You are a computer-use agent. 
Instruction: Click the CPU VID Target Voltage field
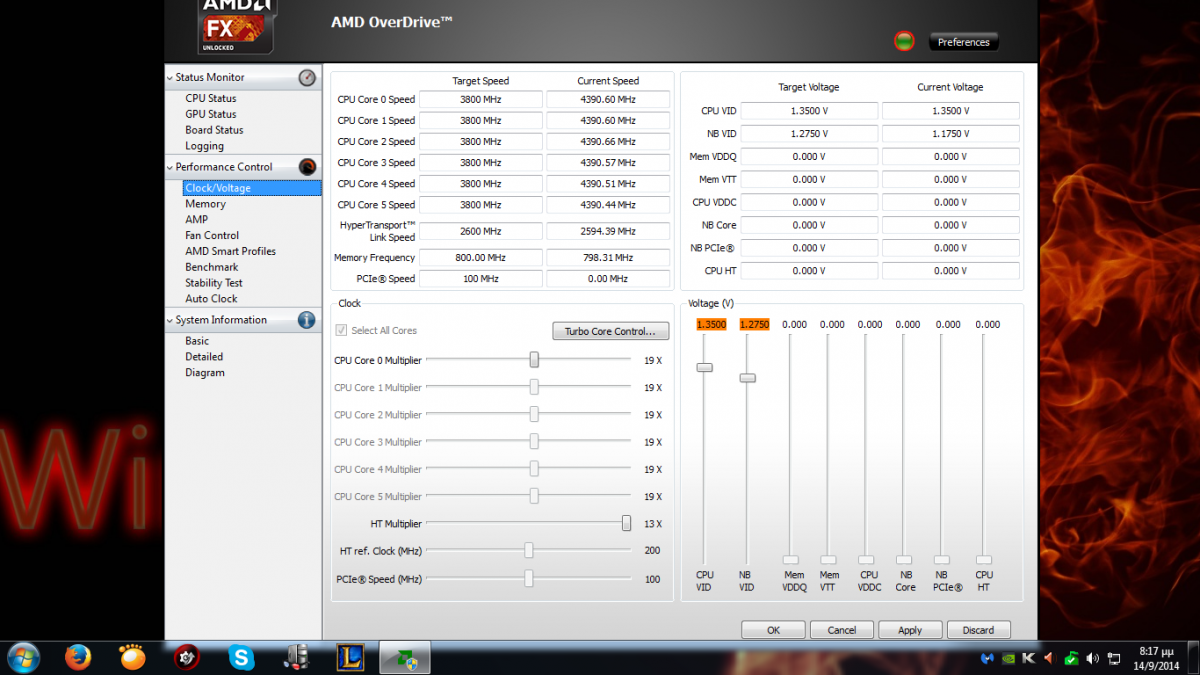(809, 111)
